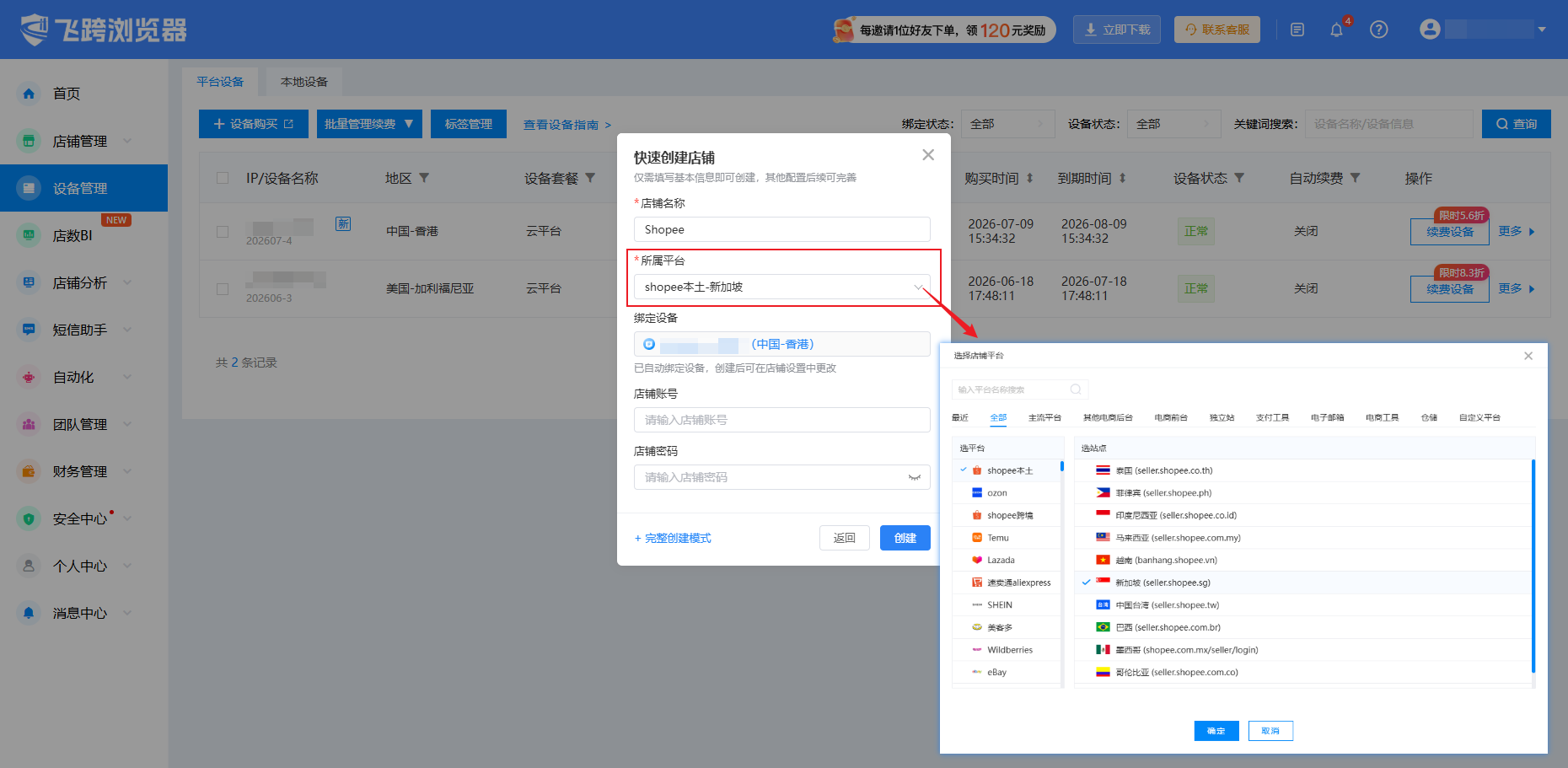Click 续费设备 for row 202606-3

point(1450,289)
